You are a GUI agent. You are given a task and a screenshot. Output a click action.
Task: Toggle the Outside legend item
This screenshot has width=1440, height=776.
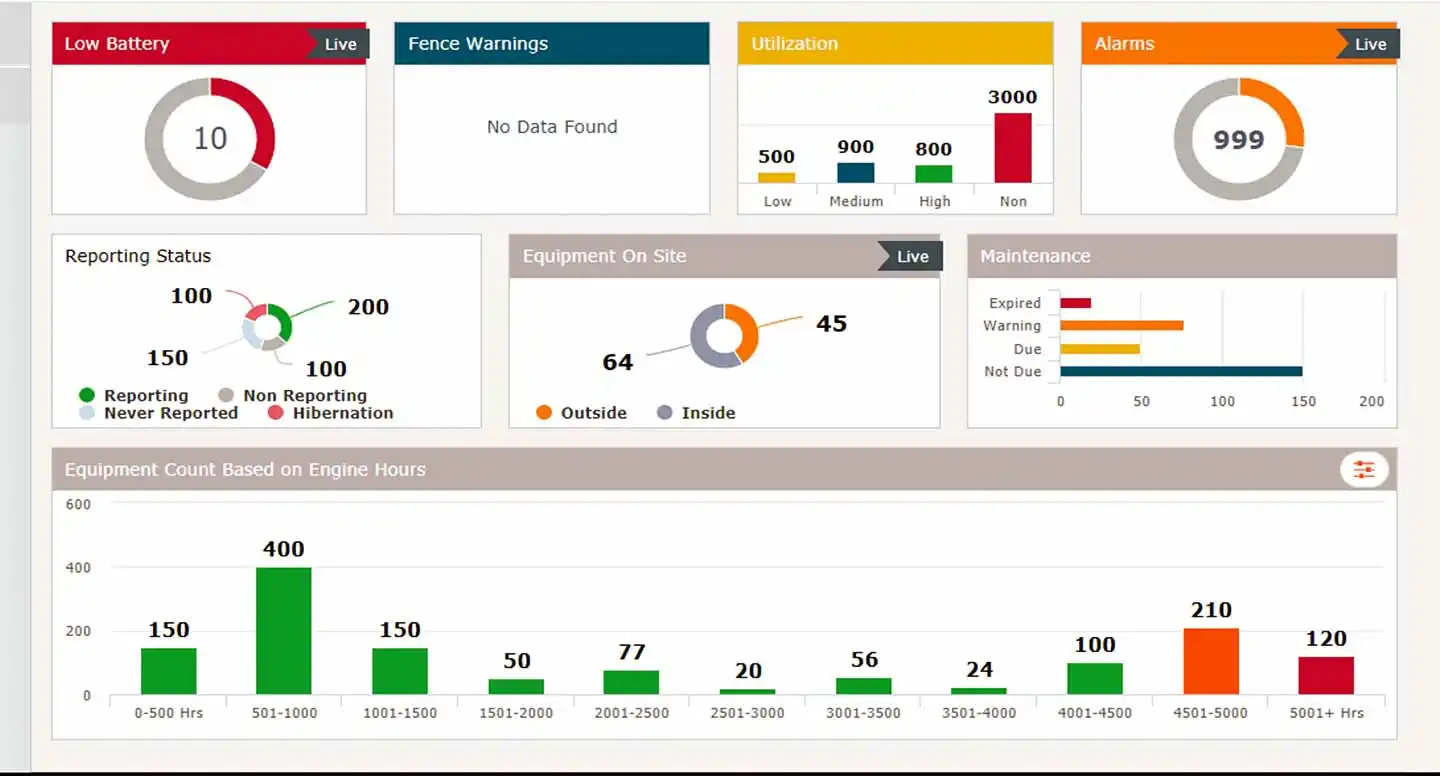coord(582,413)
